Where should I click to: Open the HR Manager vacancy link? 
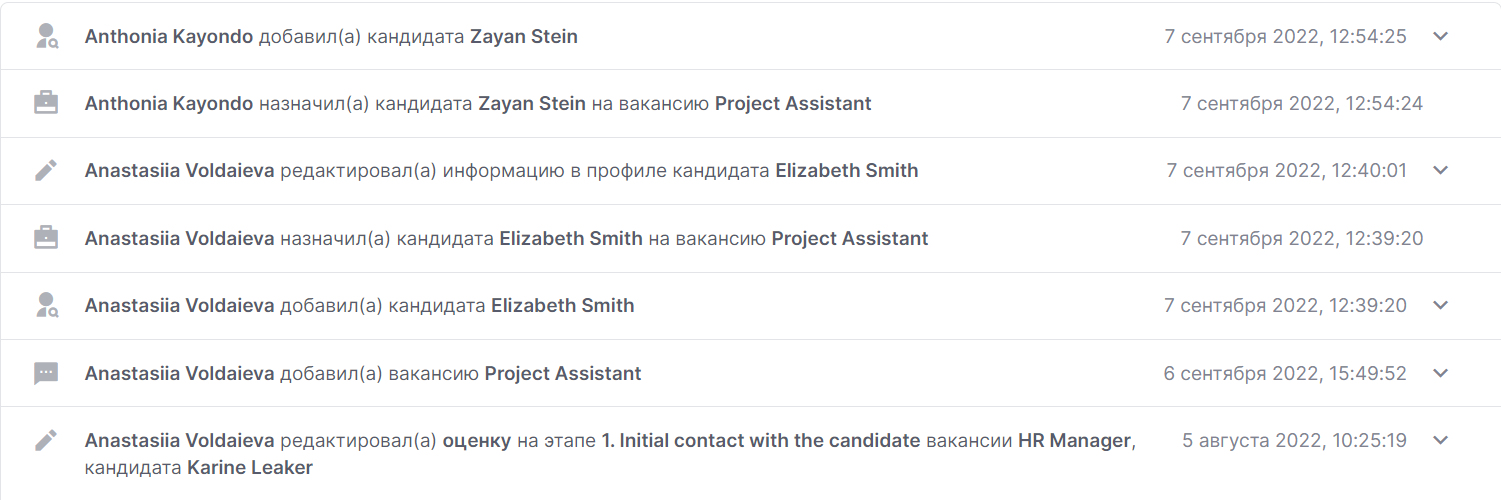1075,440
